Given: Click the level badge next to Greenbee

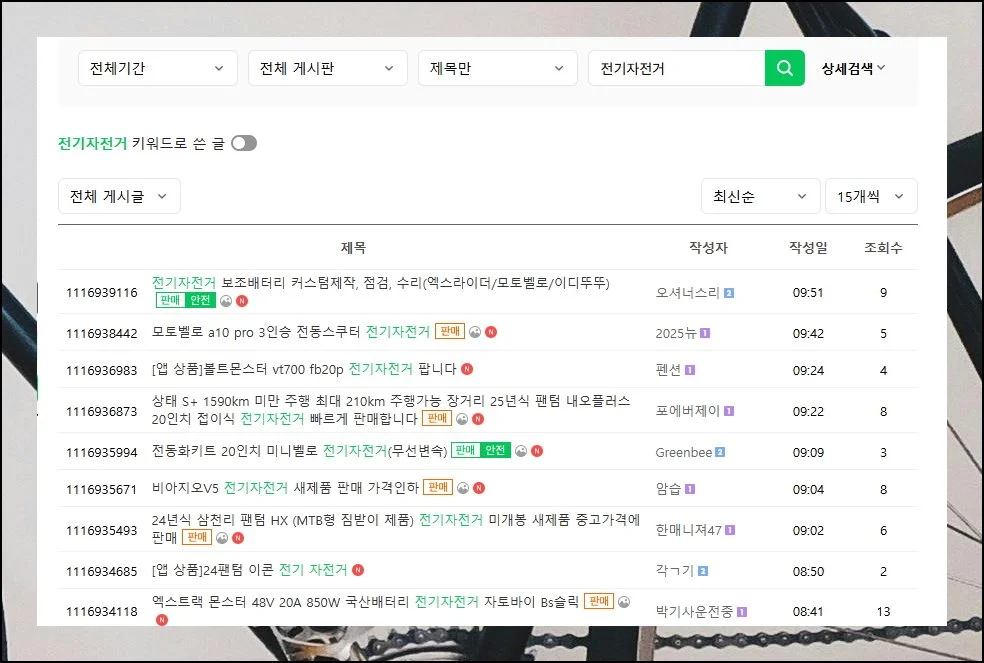Looking at the screenshot, I should (x=720, y=452).
